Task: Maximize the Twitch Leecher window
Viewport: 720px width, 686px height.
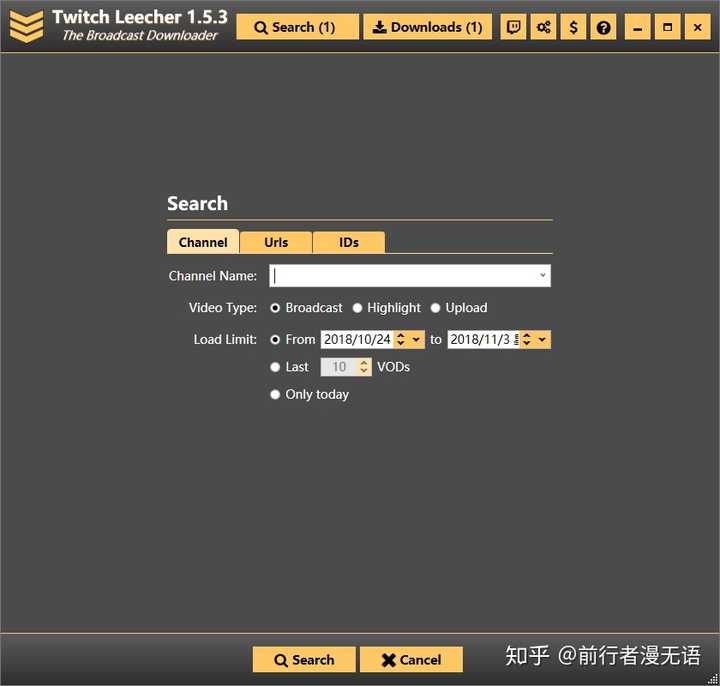Action: (668, 27)
